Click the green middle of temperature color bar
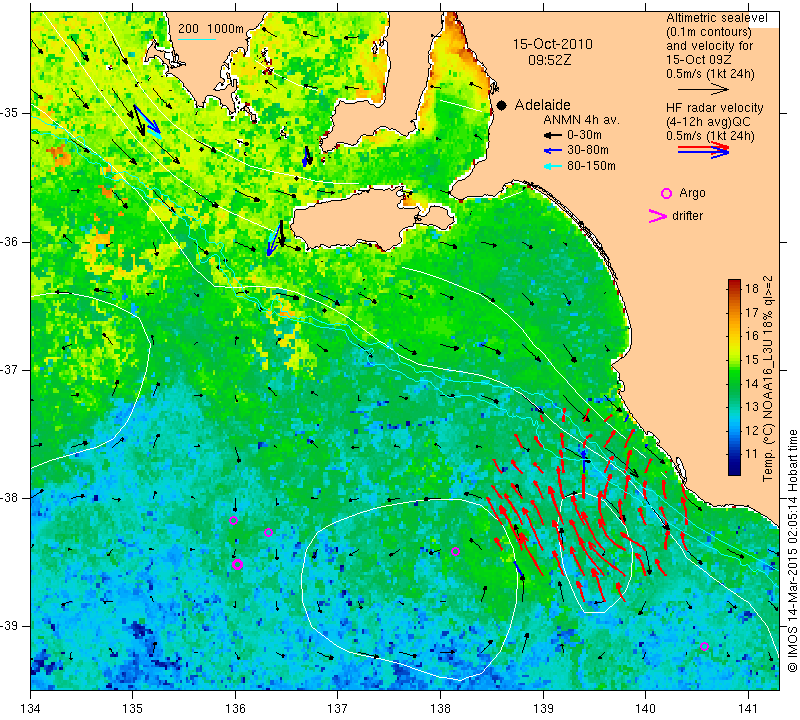The image size is (800, 720). tap(734, 378)
